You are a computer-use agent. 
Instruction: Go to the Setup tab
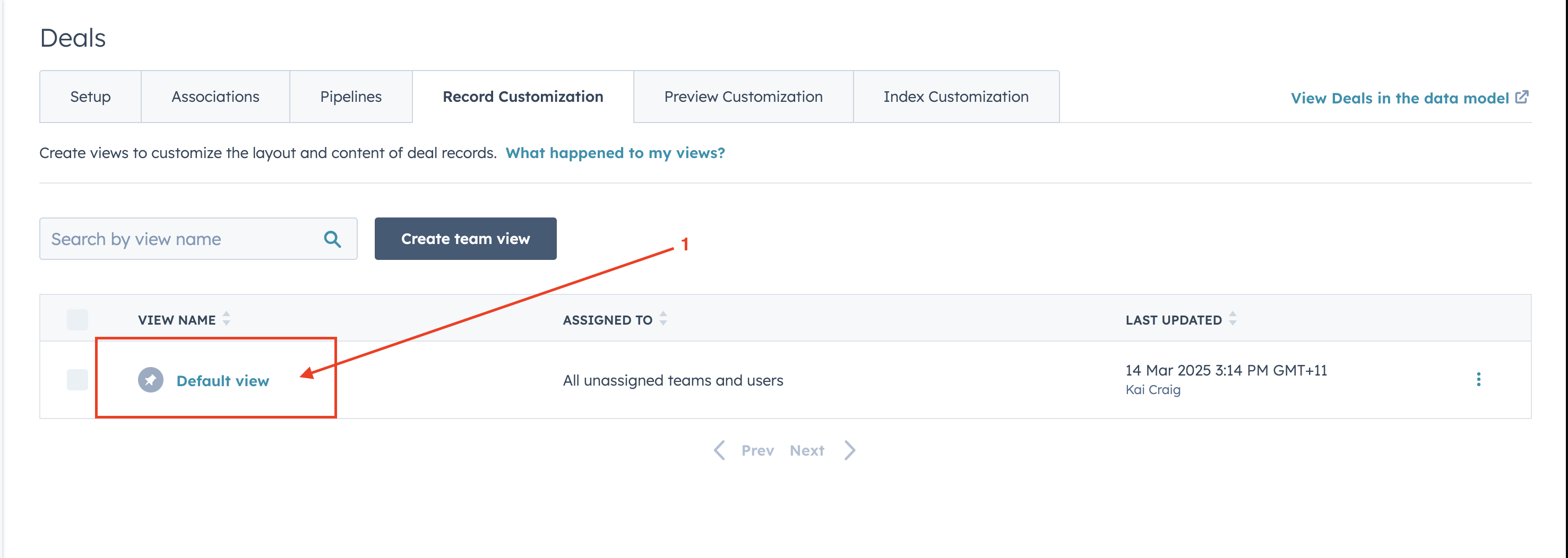[90, 97]
